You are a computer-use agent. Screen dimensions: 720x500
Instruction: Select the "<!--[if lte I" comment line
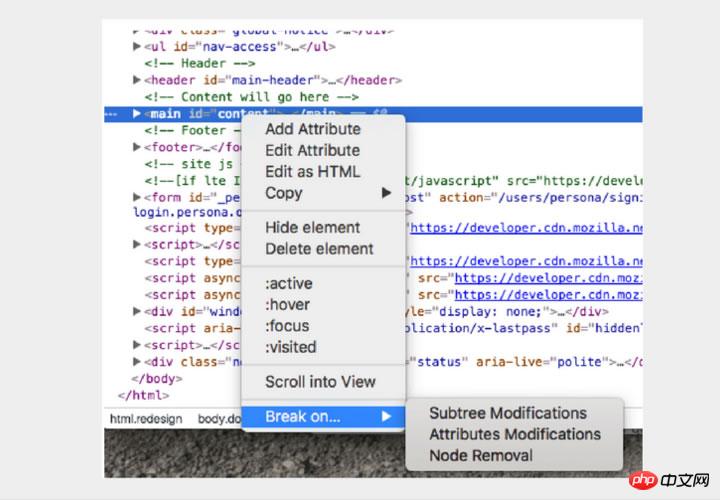pyautogui.click(x=192, y=181)
